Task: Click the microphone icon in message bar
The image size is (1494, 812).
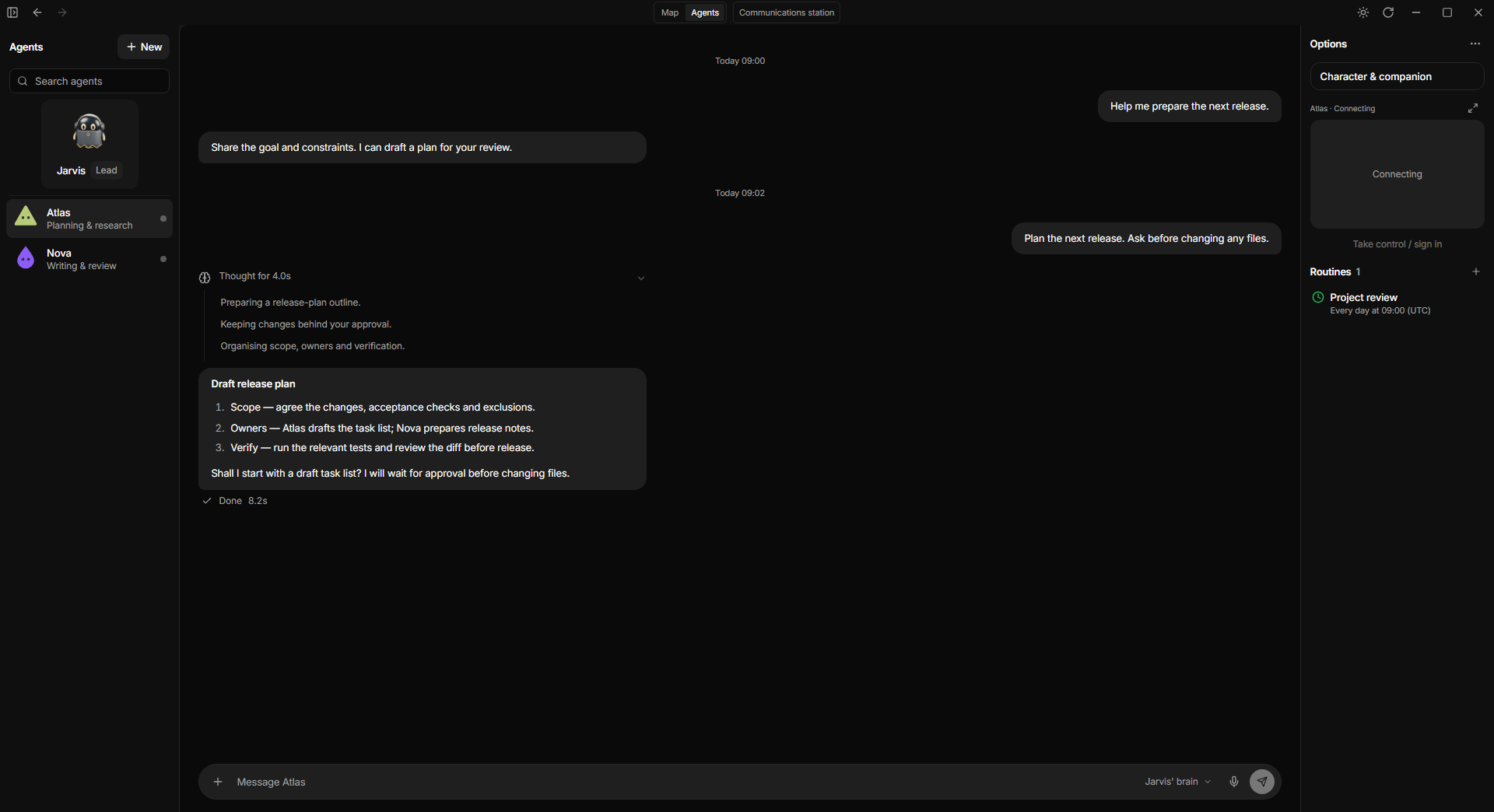Action: 1234,782
